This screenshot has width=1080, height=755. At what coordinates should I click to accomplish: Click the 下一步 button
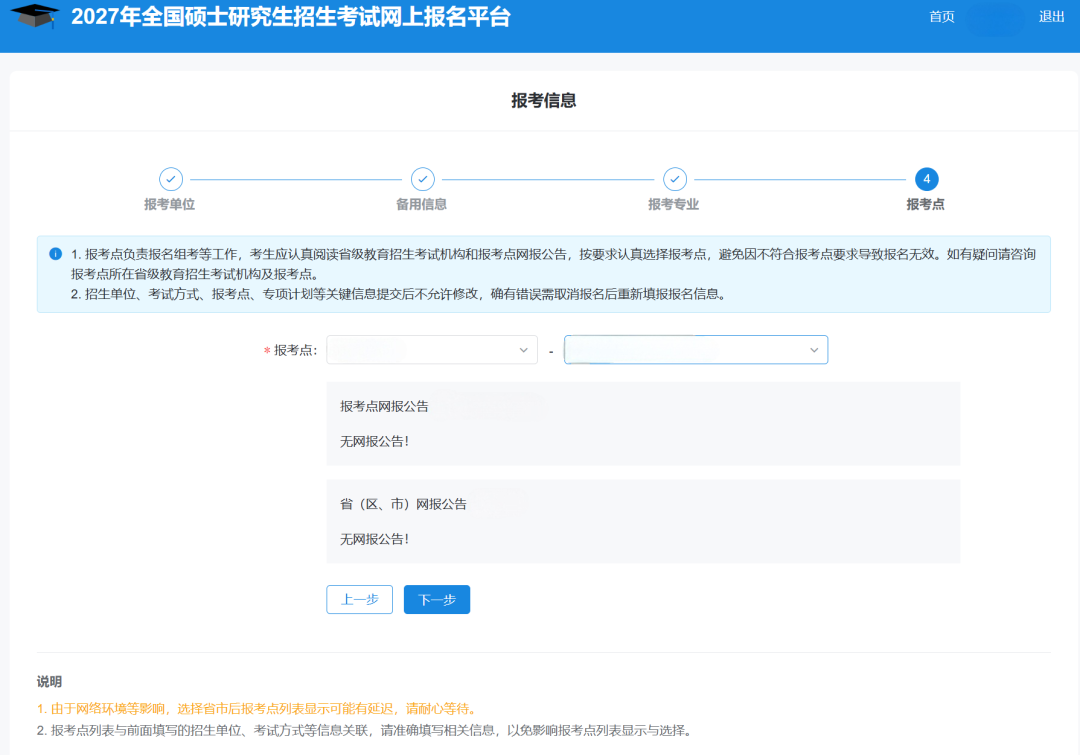point(437,599)
